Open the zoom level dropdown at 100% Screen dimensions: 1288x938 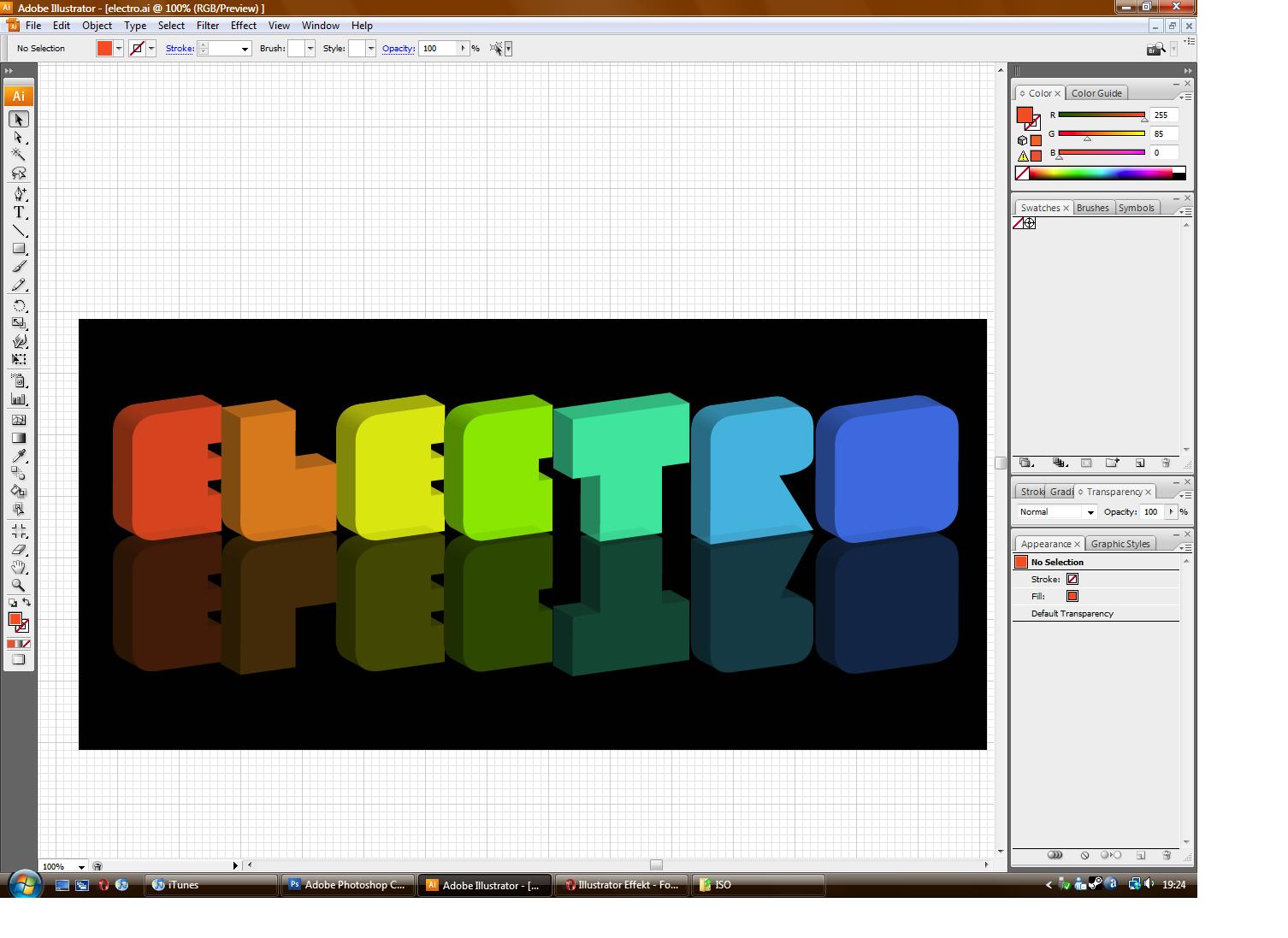pos(81,866)
